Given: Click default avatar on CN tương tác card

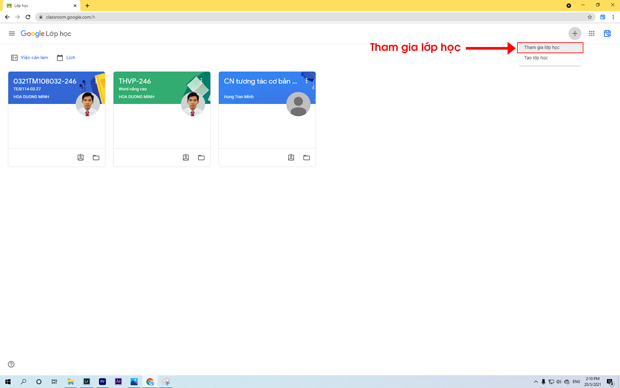Looking at the screenshot, I should 298,104.
